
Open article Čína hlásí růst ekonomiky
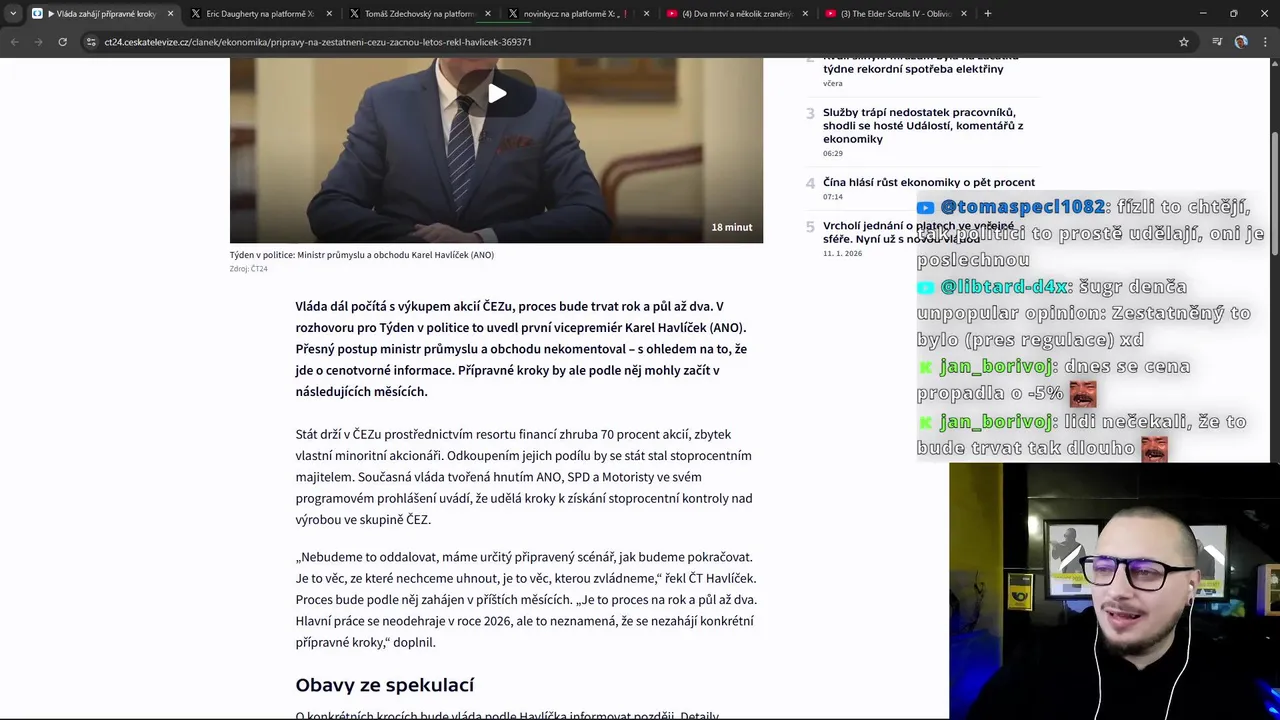point(929,182)
